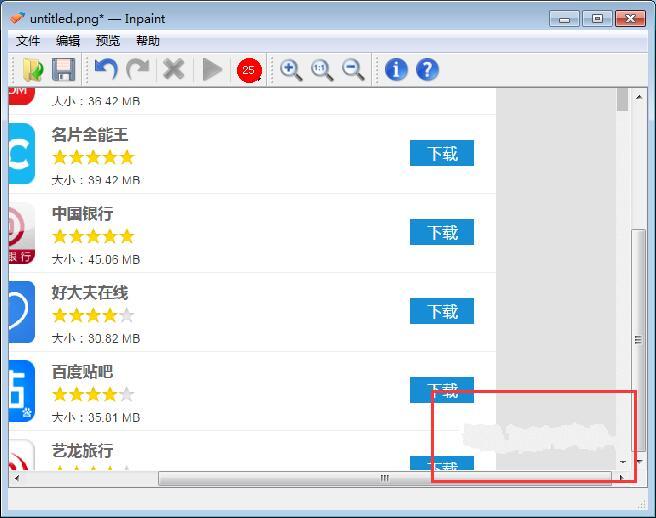The width and height of the screenshot is (656, 518).
Task: Reset zoom to 1:1 magnifier
Action: click(322, 69)
